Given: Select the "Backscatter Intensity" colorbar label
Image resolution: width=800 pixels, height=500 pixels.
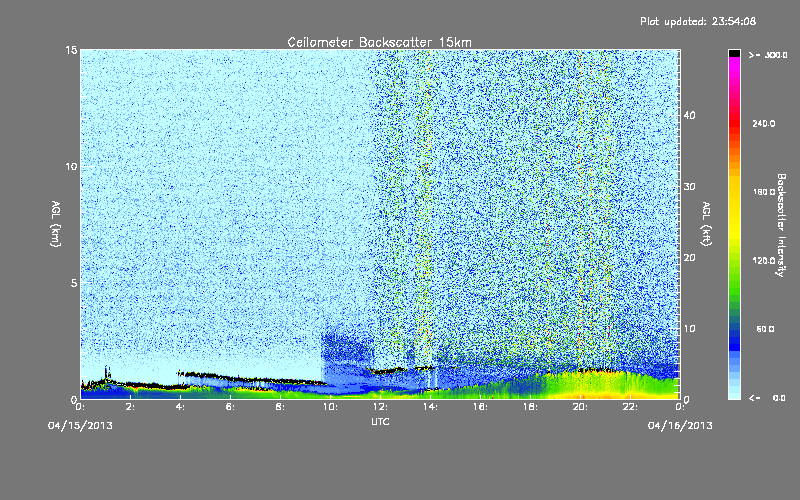Looking at the screenshot, I should [x=781, y=225].
